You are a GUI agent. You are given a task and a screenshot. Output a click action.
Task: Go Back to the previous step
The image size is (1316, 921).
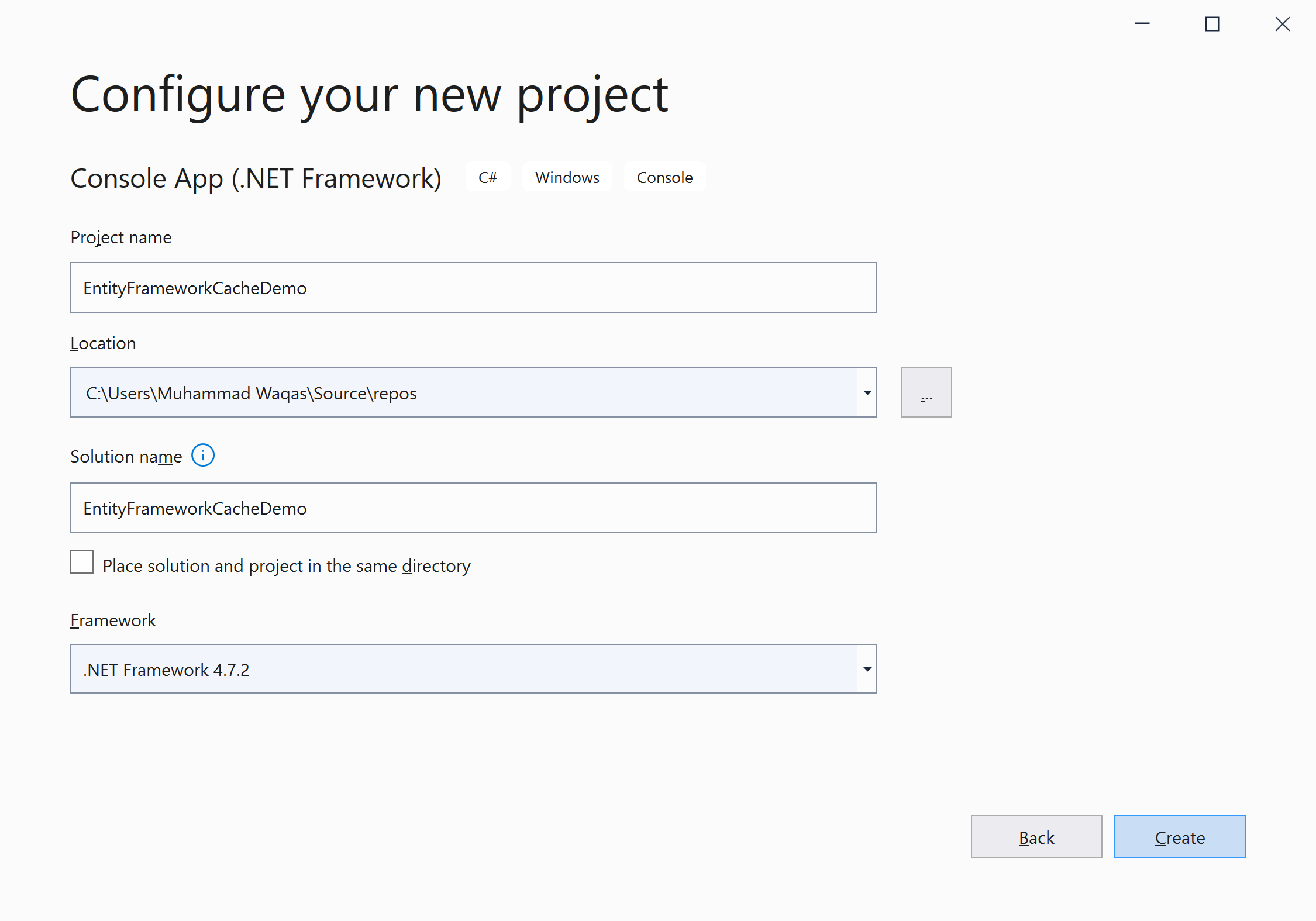[x=1036, y=837]
